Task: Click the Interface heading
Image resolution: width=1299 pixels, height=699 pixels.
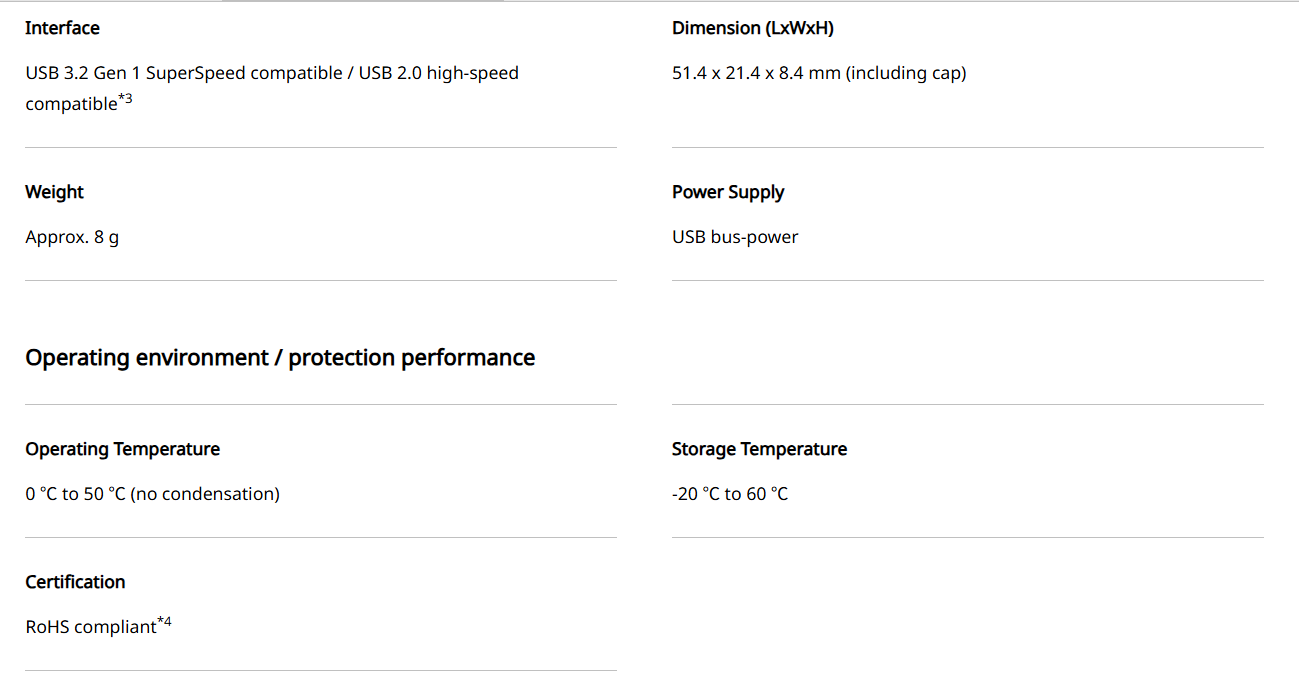Action: click(x=62, y=28)
